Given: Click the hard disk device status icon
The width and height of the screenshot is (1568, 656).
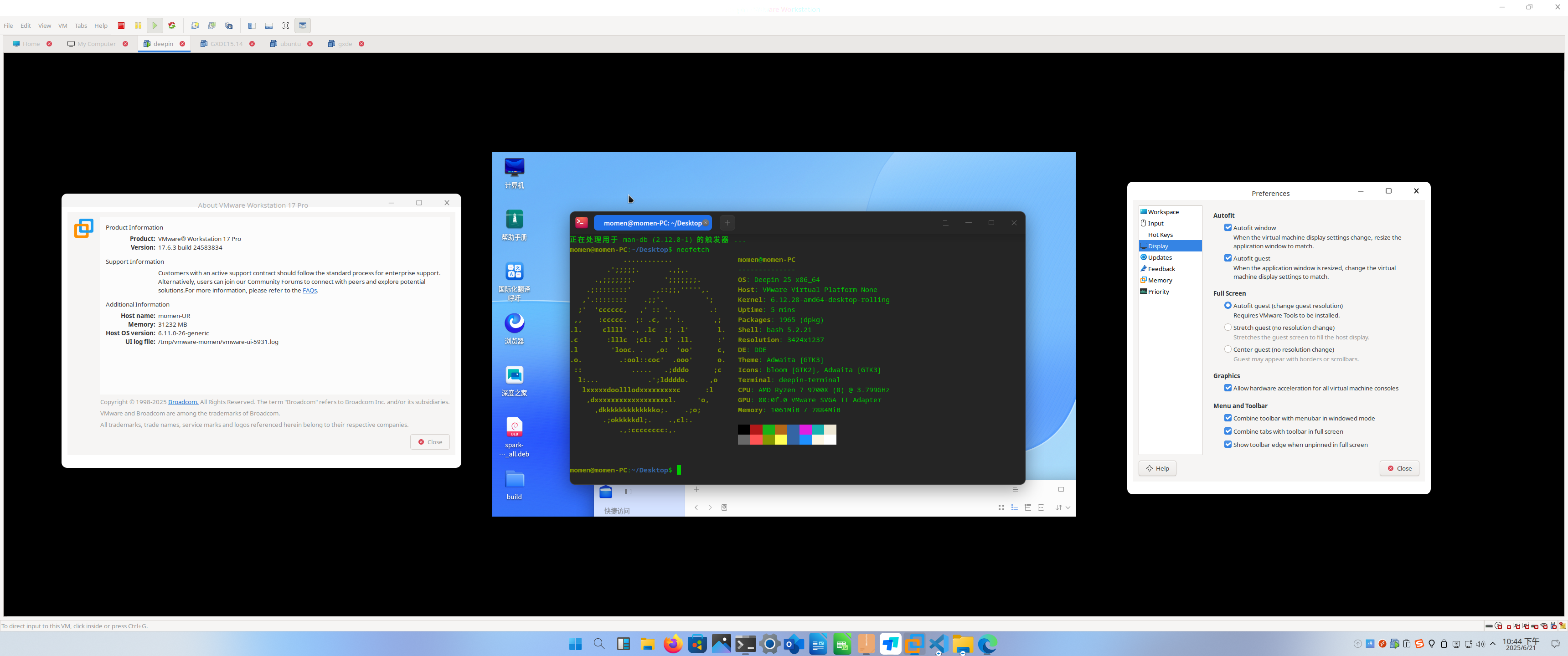Looking at the screenshot, I should pos(1489,626).
